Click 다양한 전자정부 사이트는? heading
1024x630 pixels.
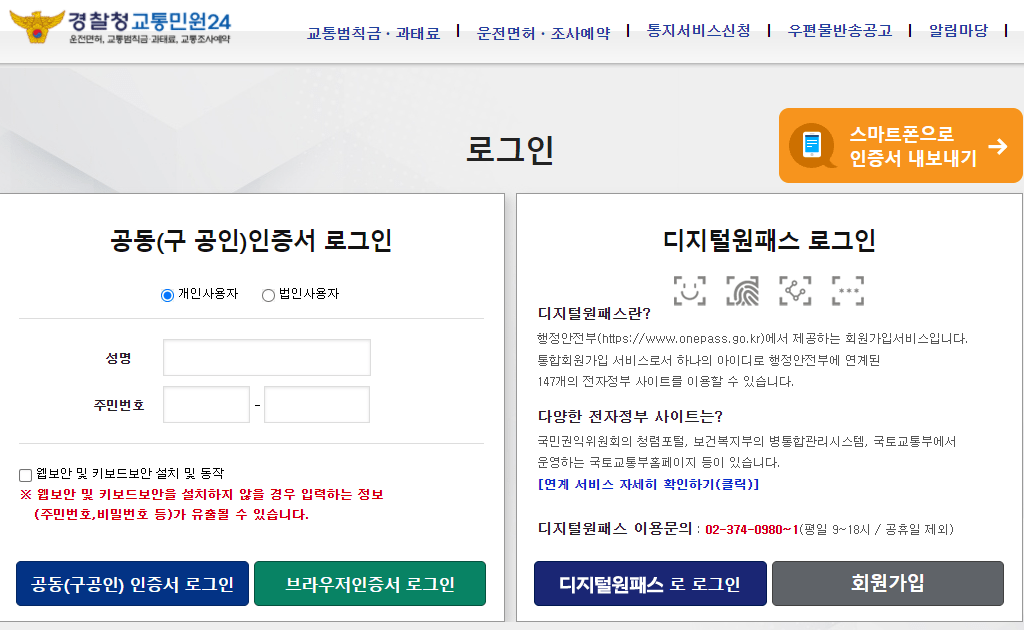coord(630,417)
